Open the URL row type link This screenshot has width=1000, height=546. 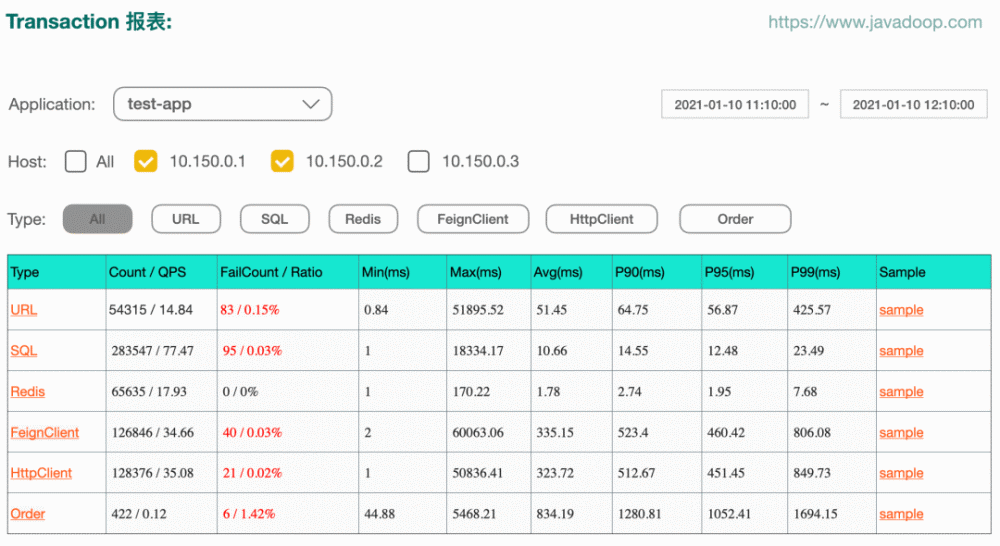[x=24, y=310]
